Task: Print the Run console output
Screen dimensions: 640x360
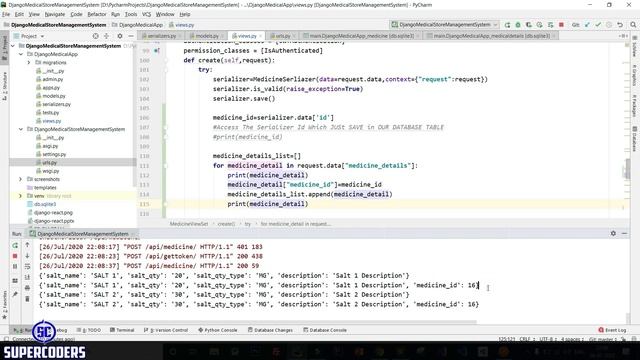Action: 27,288
